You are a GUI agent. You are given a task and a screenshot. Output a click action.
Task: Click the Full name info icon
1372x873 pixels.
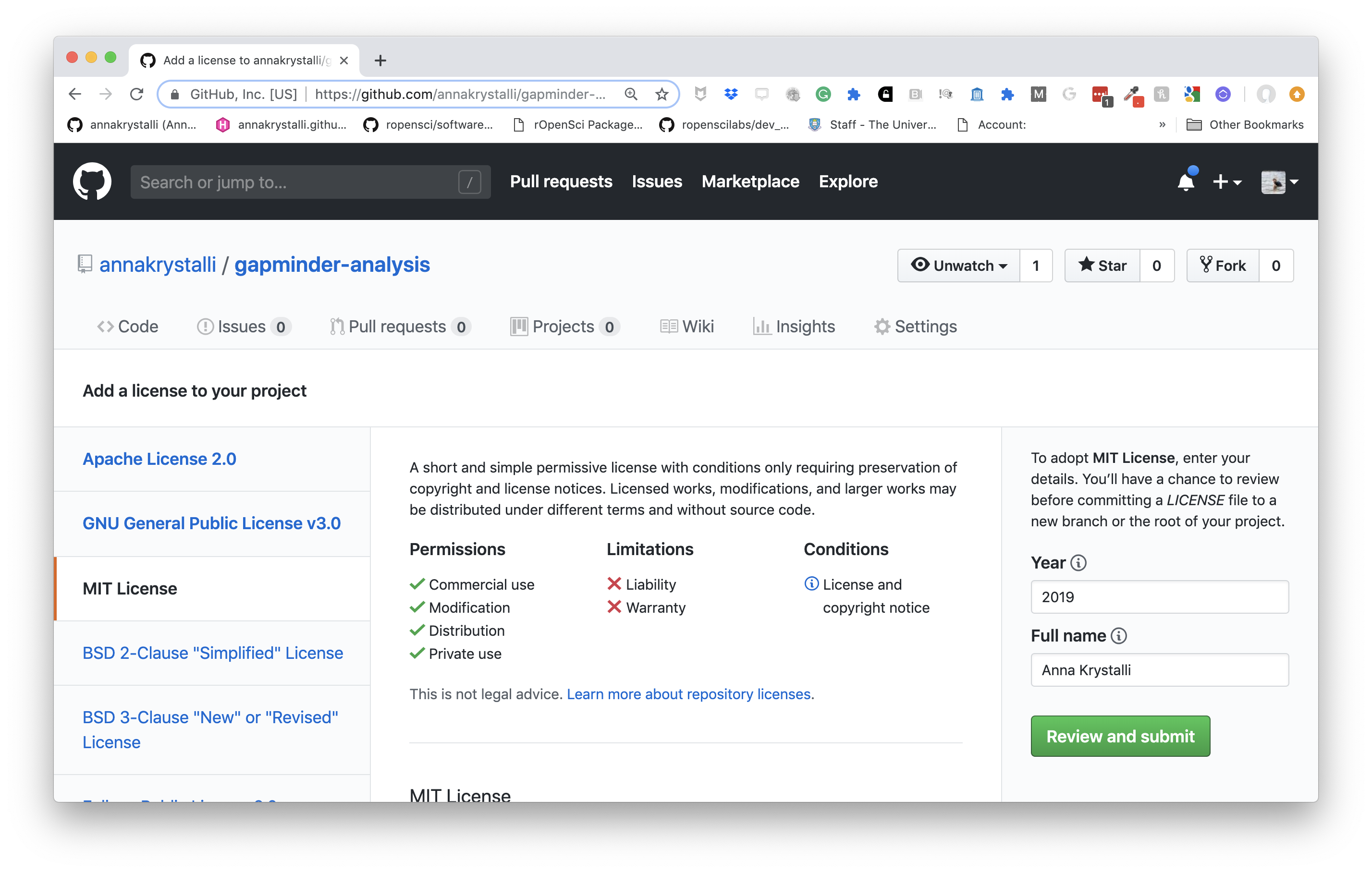(1119, 635)
